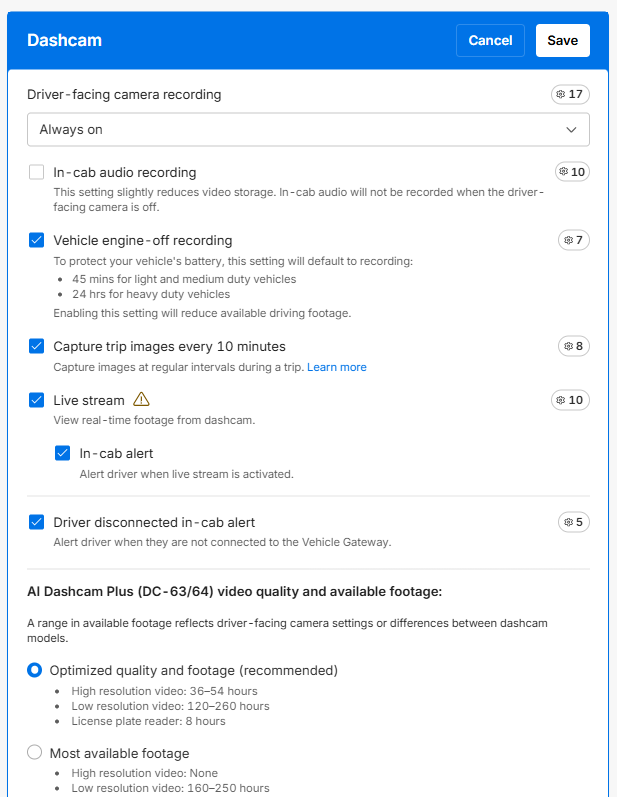Uncheck Vehicle engine-off recording
617x797 pixels.
click(x=37, y=240)
